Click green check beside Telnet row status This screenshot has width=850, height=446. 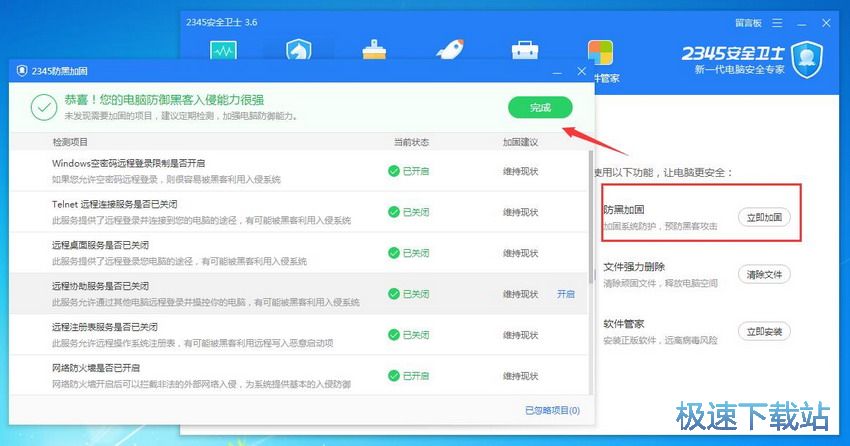click(394, 212)
